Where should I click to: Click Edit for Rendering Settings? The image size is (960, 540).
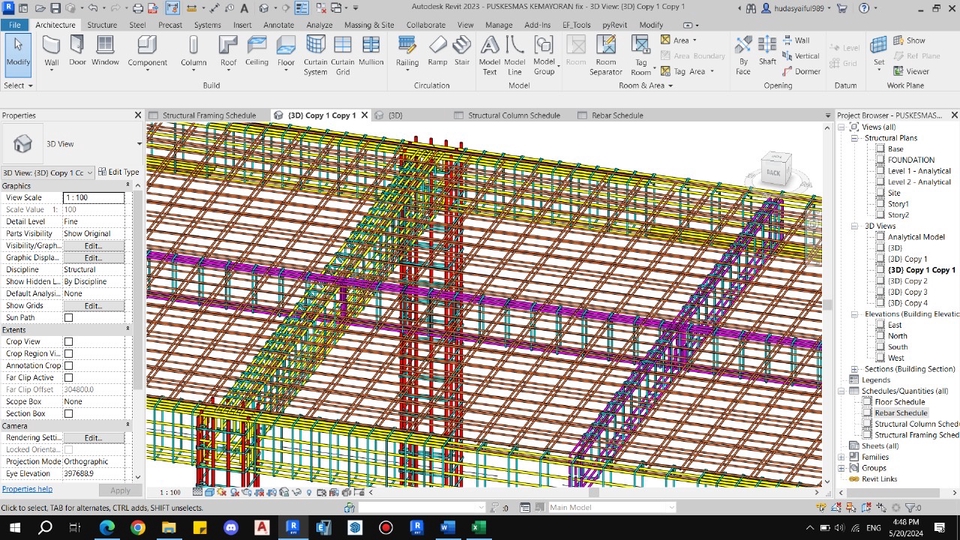click(94, 438)
